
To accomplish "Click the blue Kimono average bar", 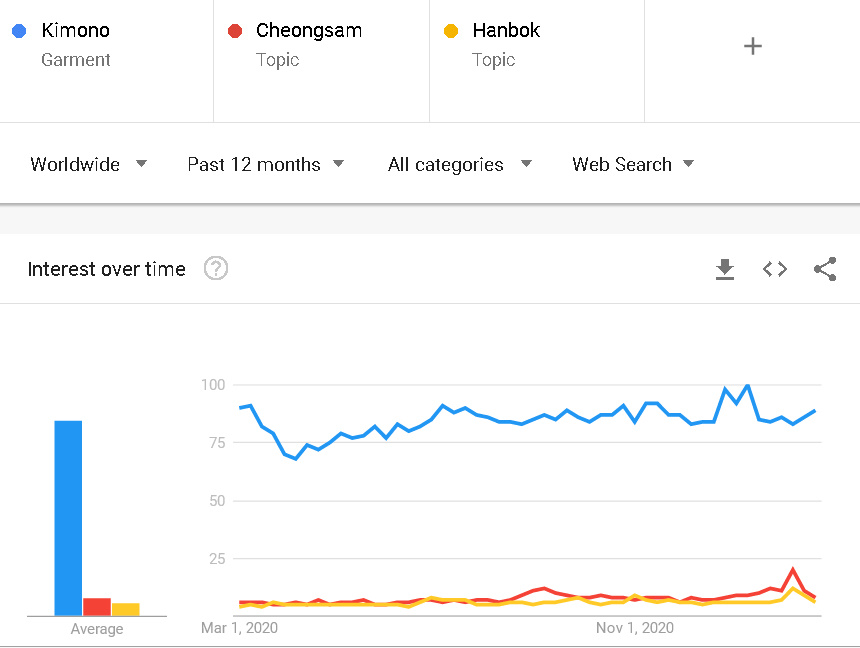I will click(x=68, y=518).
